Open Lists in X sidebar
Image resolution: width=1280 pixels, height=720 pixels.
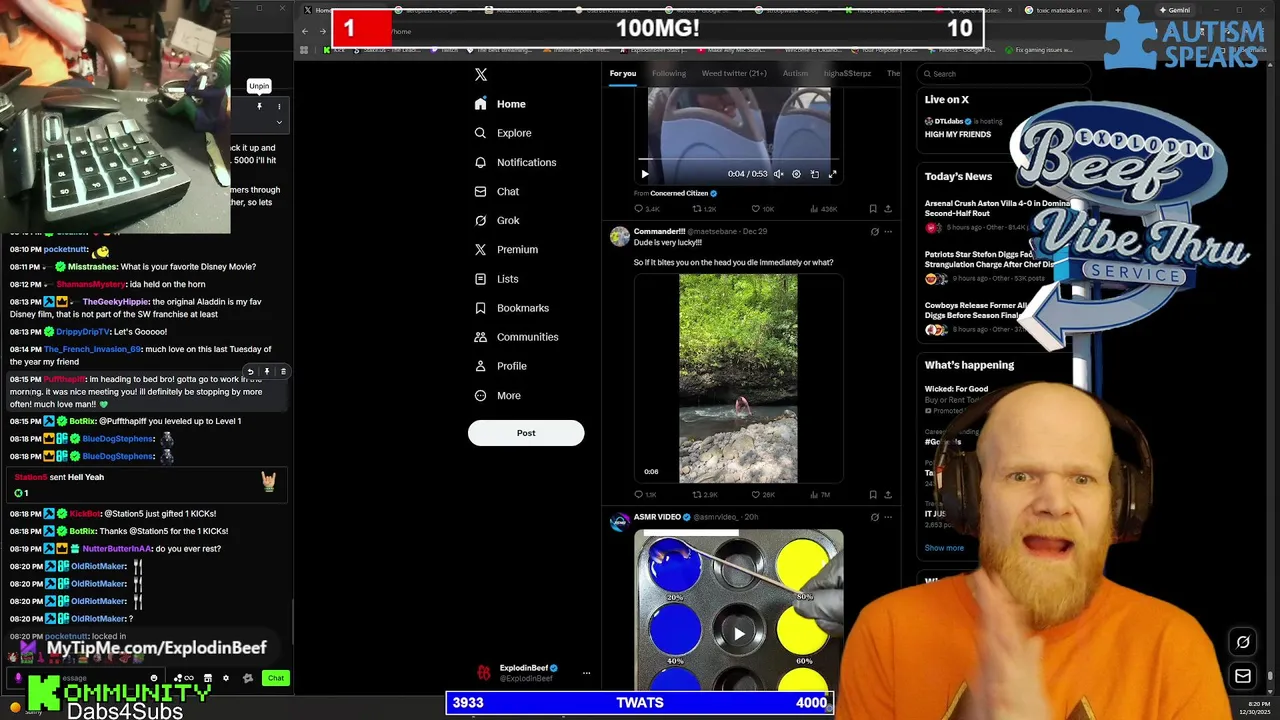496,279
